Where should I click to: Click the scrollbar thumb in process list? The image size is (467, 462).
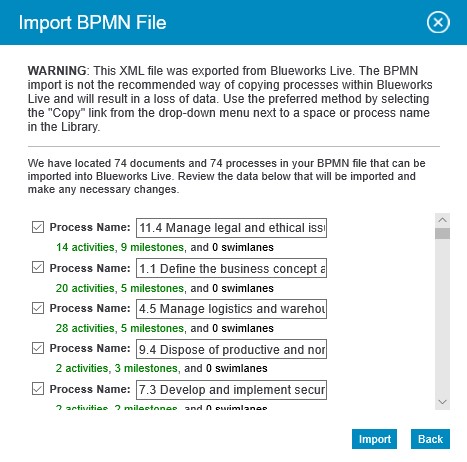click(442, 233)
